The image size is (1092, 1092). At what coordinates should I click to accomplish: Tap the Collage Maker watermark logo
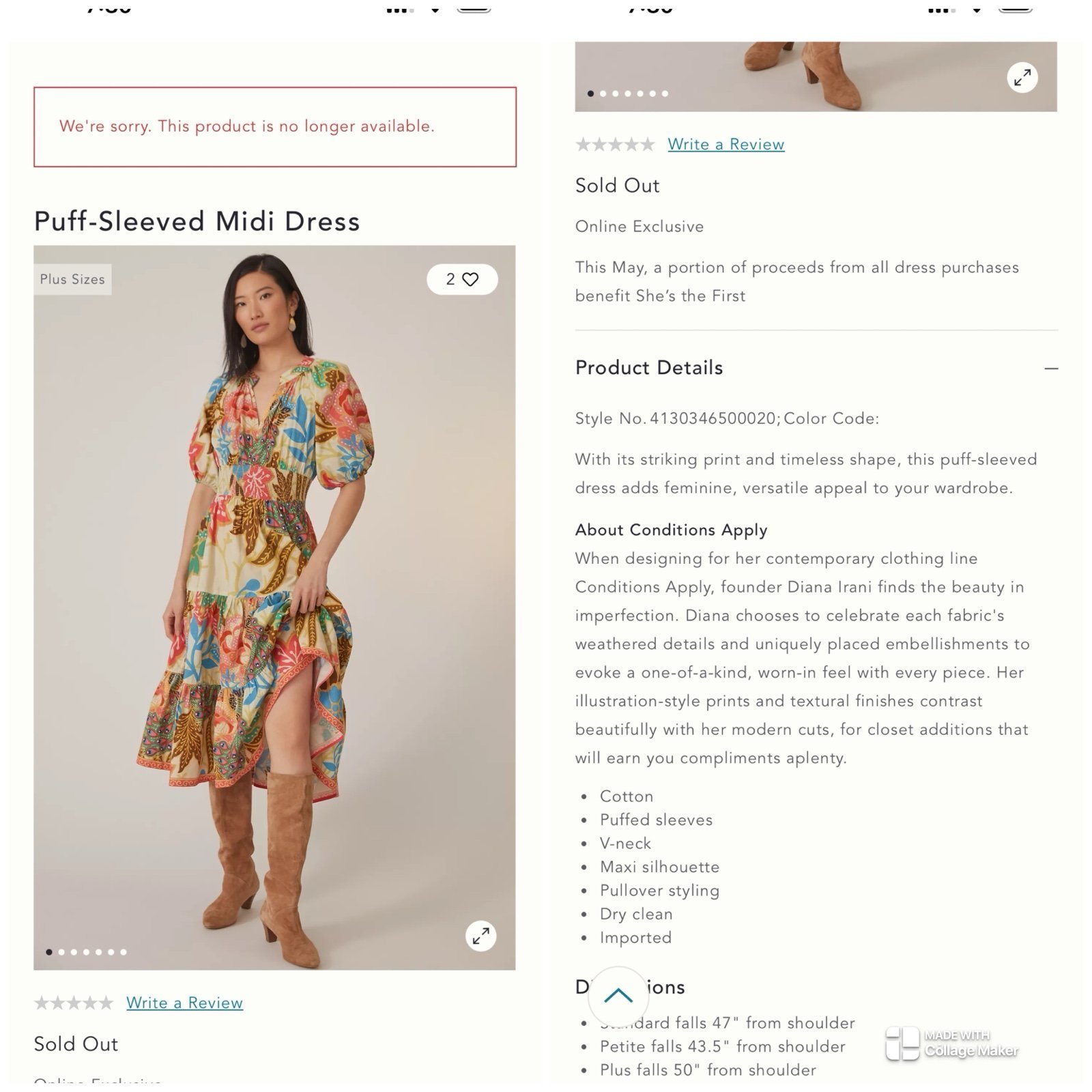[951, 1044]
